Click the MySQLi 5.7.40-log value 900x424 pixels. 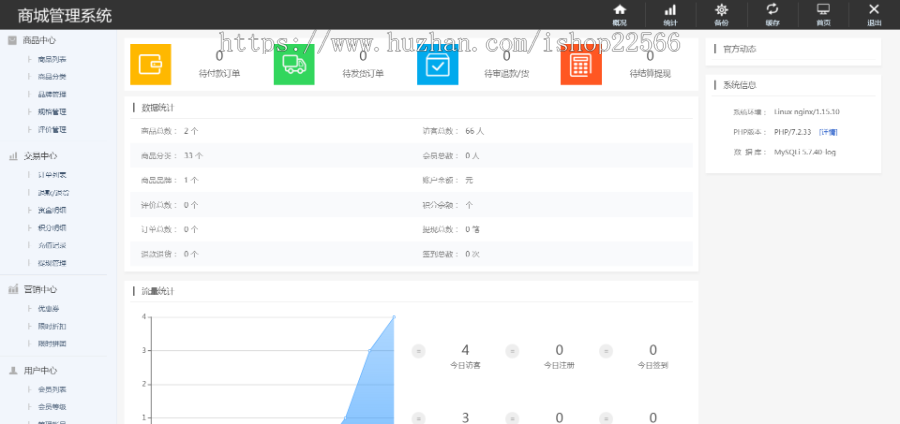pos(805,152)
